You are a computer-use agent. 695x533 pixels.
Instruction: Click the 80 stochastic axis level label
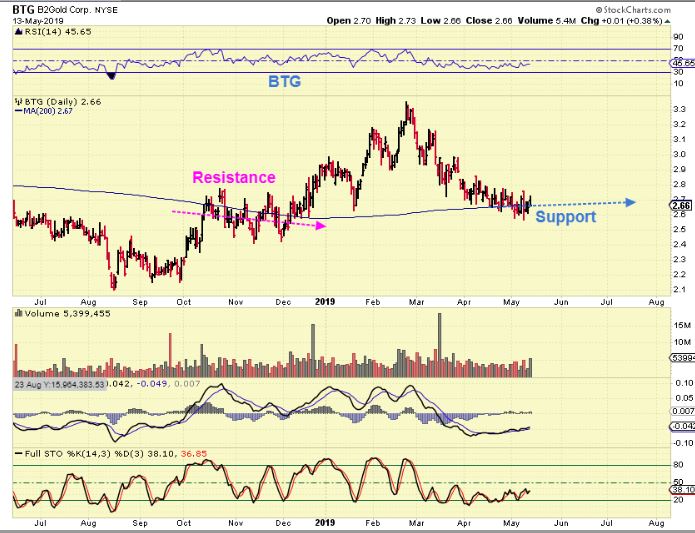coord(678,465)
